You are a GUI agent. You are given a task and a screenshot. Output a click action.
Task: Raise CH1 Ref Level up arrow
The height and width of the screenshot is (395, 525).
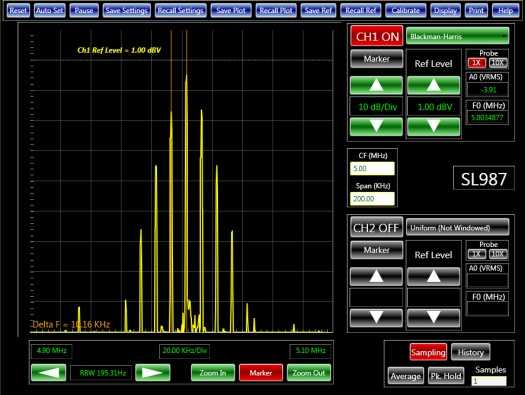click(x=433, y=85)
